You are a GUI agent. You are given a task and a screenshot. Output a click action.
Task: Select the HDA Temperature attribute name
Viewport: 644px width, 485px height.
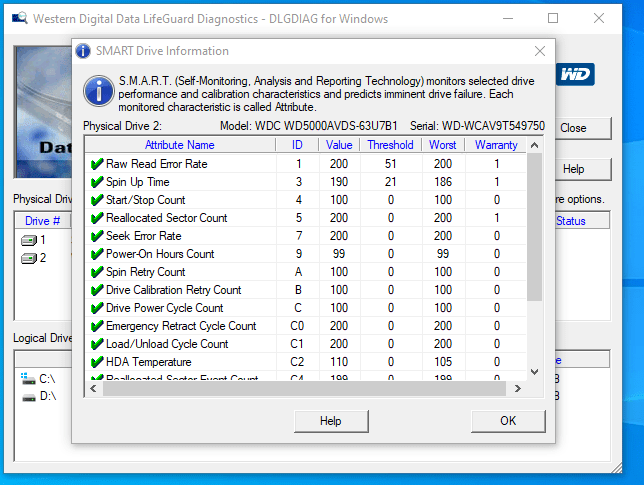pos(149,363)
